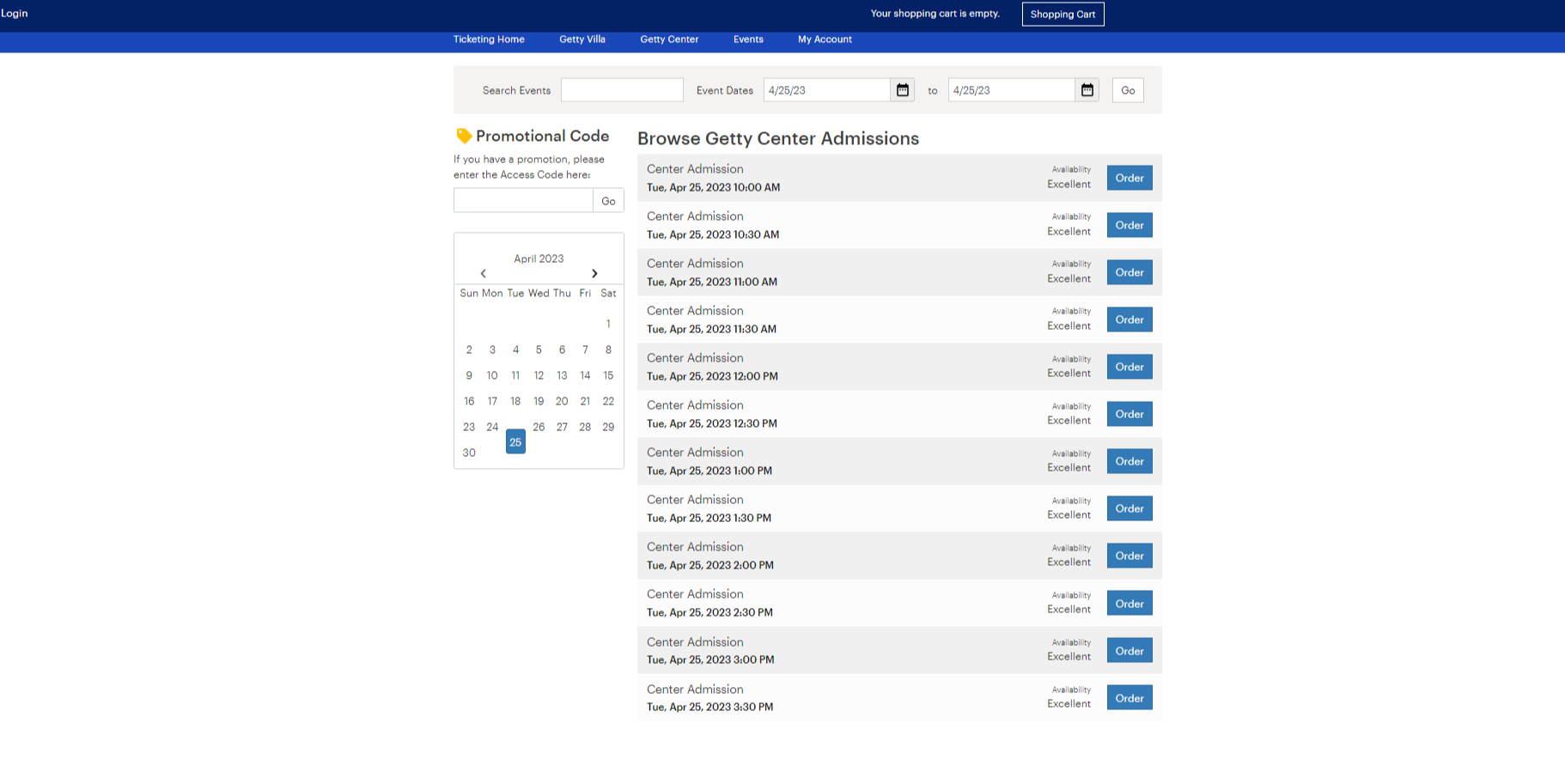Order the 12:00 PM Center Admission
Screen dimensions: 1565x784
click(1130, 367)
